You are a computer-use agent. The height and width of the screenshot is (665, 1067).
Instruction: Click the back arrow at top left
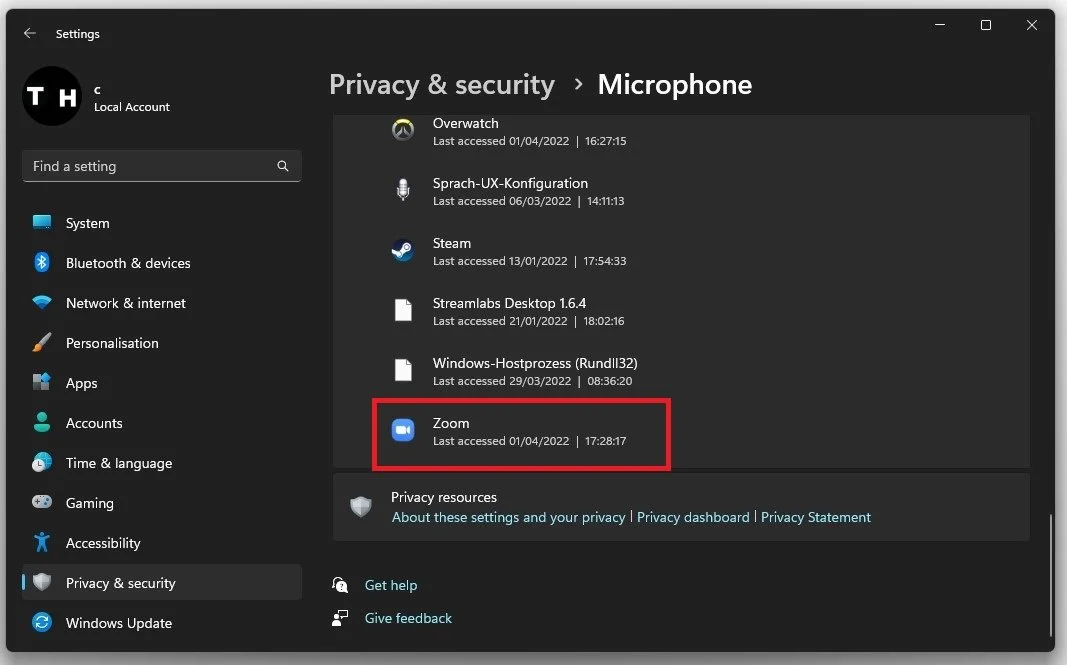pyautogui.click(x=29, y=33)
